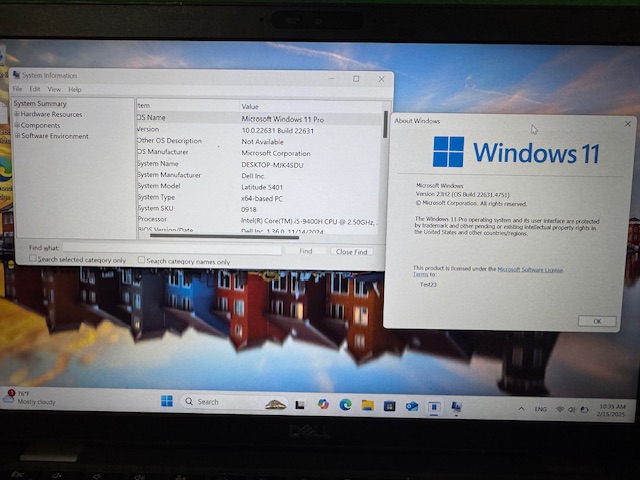Click the Find button

305,251
